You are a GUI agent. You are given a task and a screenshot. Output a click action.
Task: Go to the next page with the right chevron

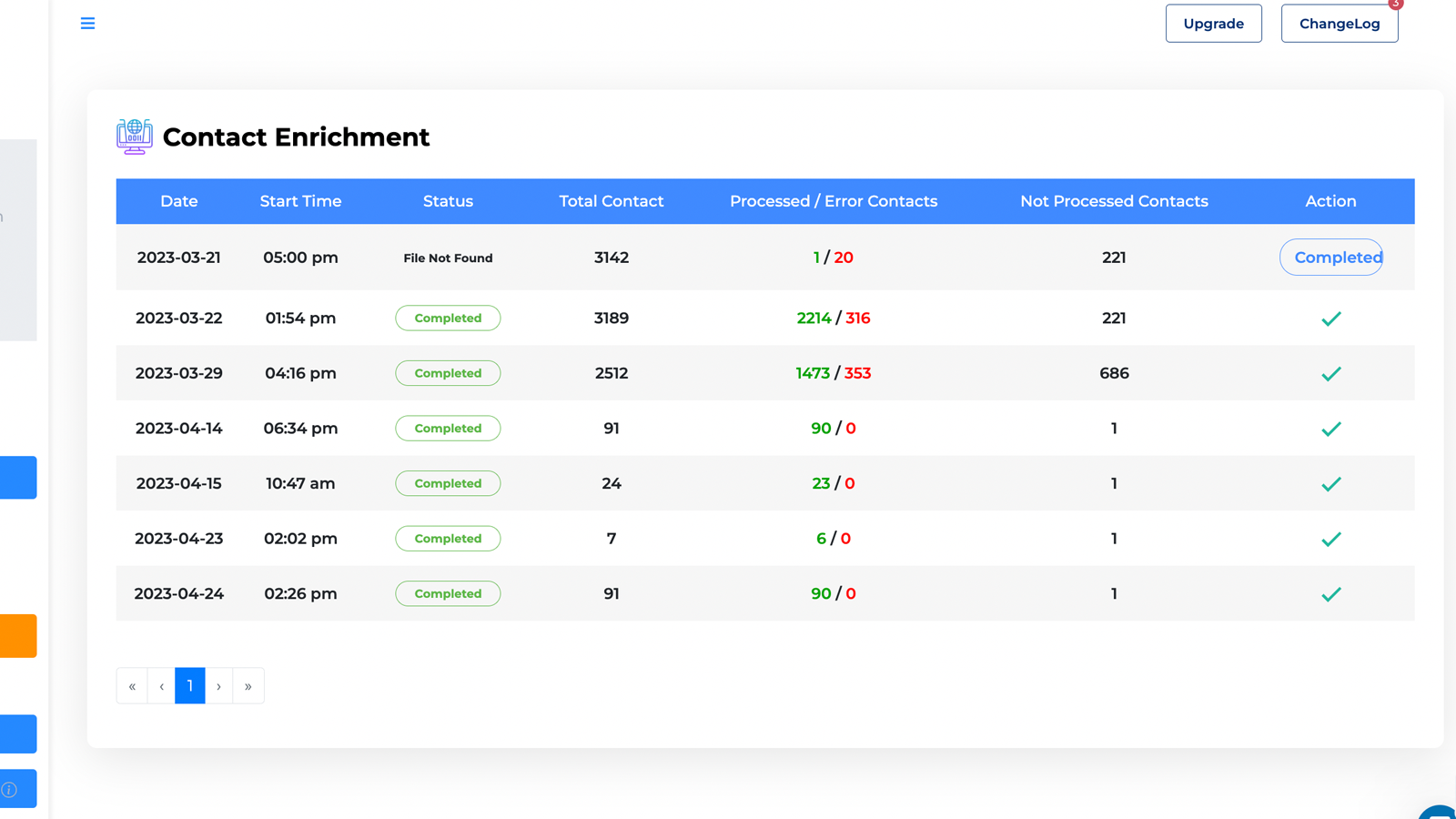click(218, 685)
